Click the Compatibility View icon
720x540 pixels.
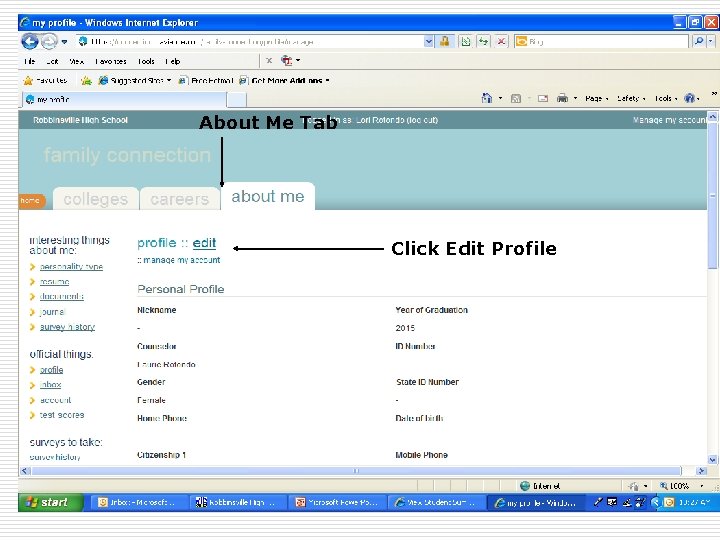coord(466,42)
